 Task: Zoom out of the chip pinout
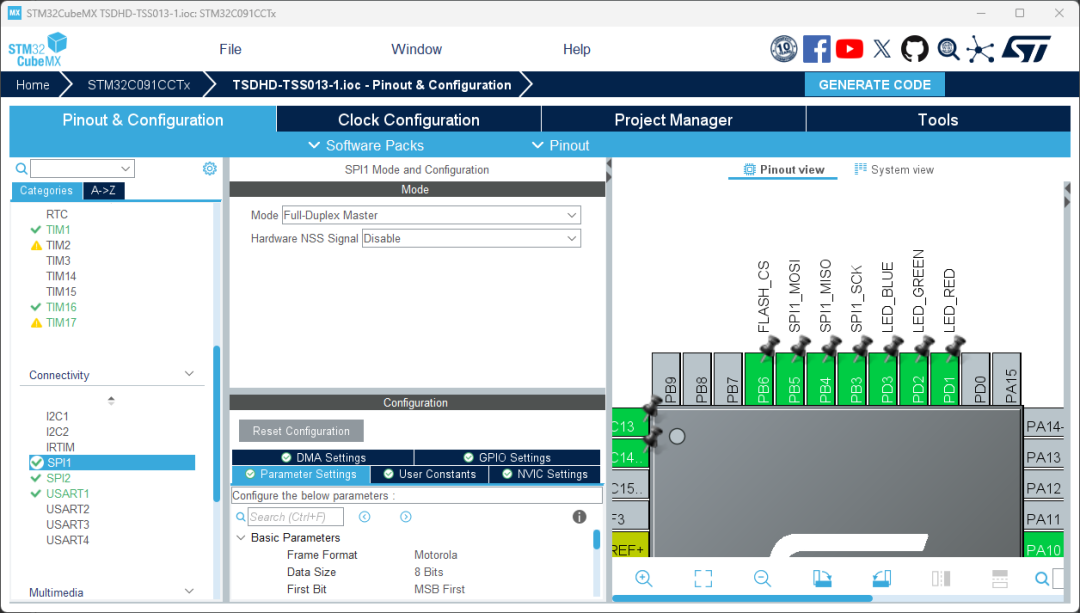[x=762, y=578]
